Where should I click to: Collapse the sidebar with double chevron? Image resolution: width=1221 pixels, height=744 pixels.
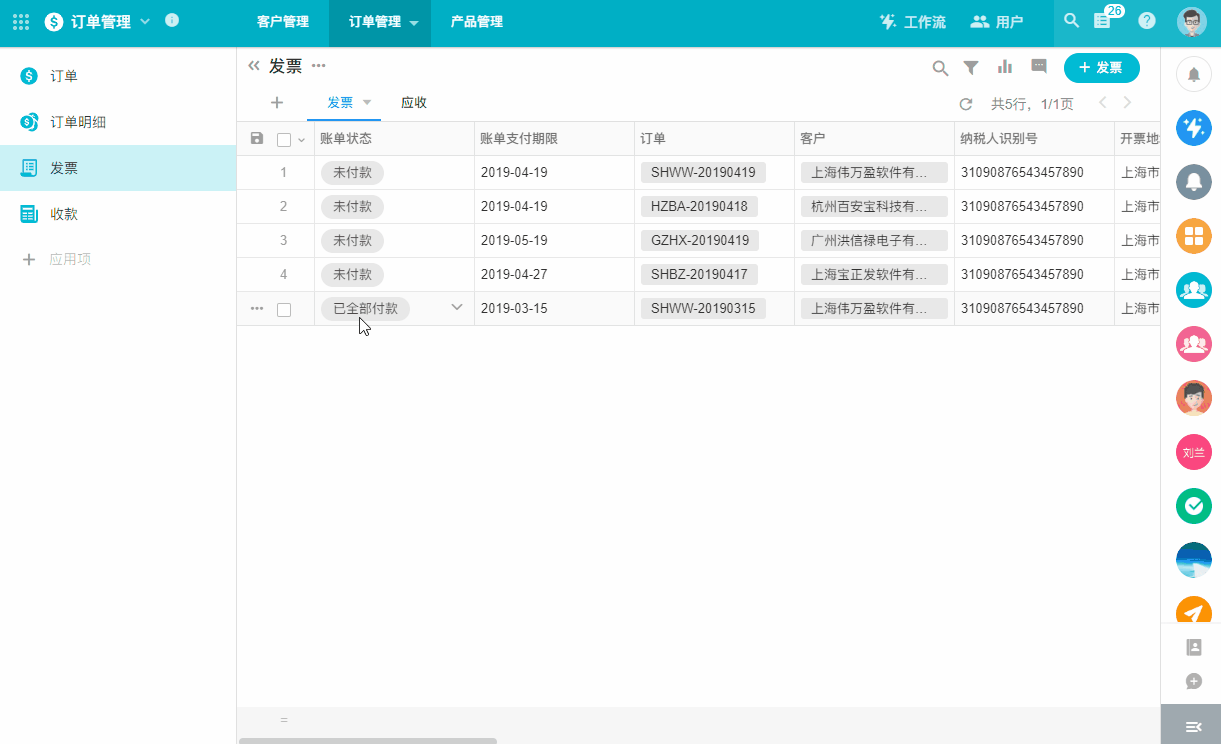pyautogui.click(x=253, y=66)
